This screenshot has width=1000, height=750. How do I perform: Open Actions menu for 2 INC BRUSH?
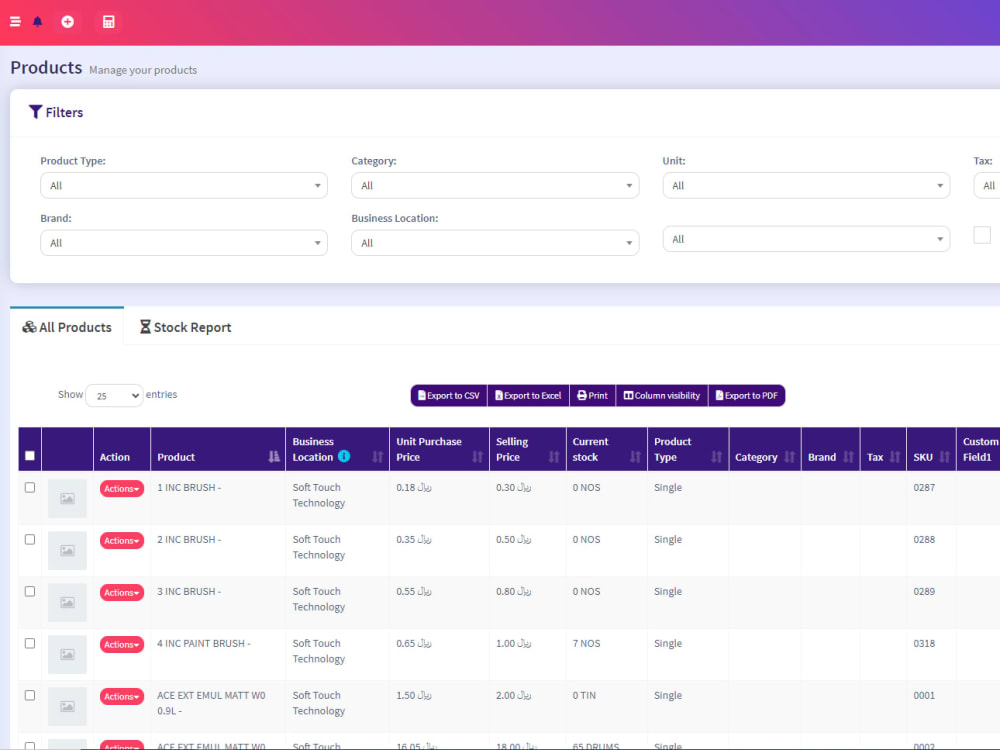coord(122,541)
